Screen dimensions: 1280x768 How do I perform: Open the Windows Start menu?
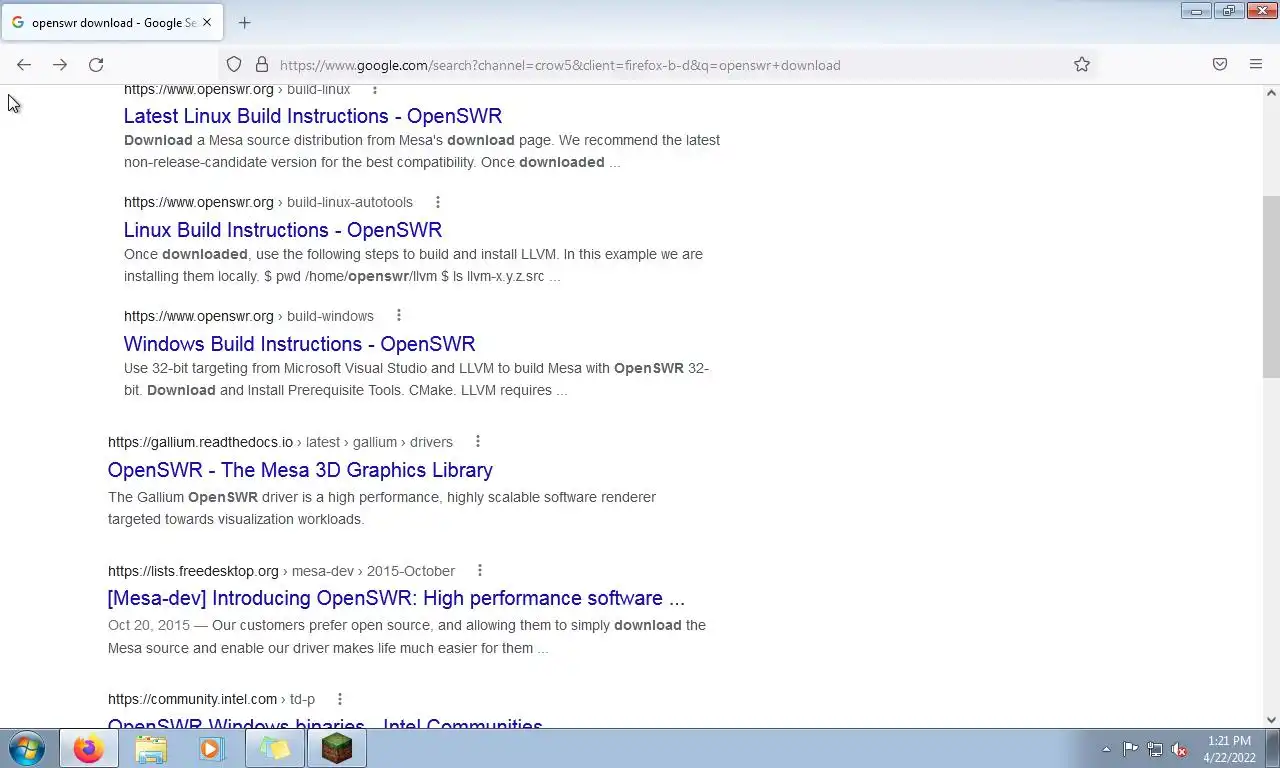click(27, 748)
